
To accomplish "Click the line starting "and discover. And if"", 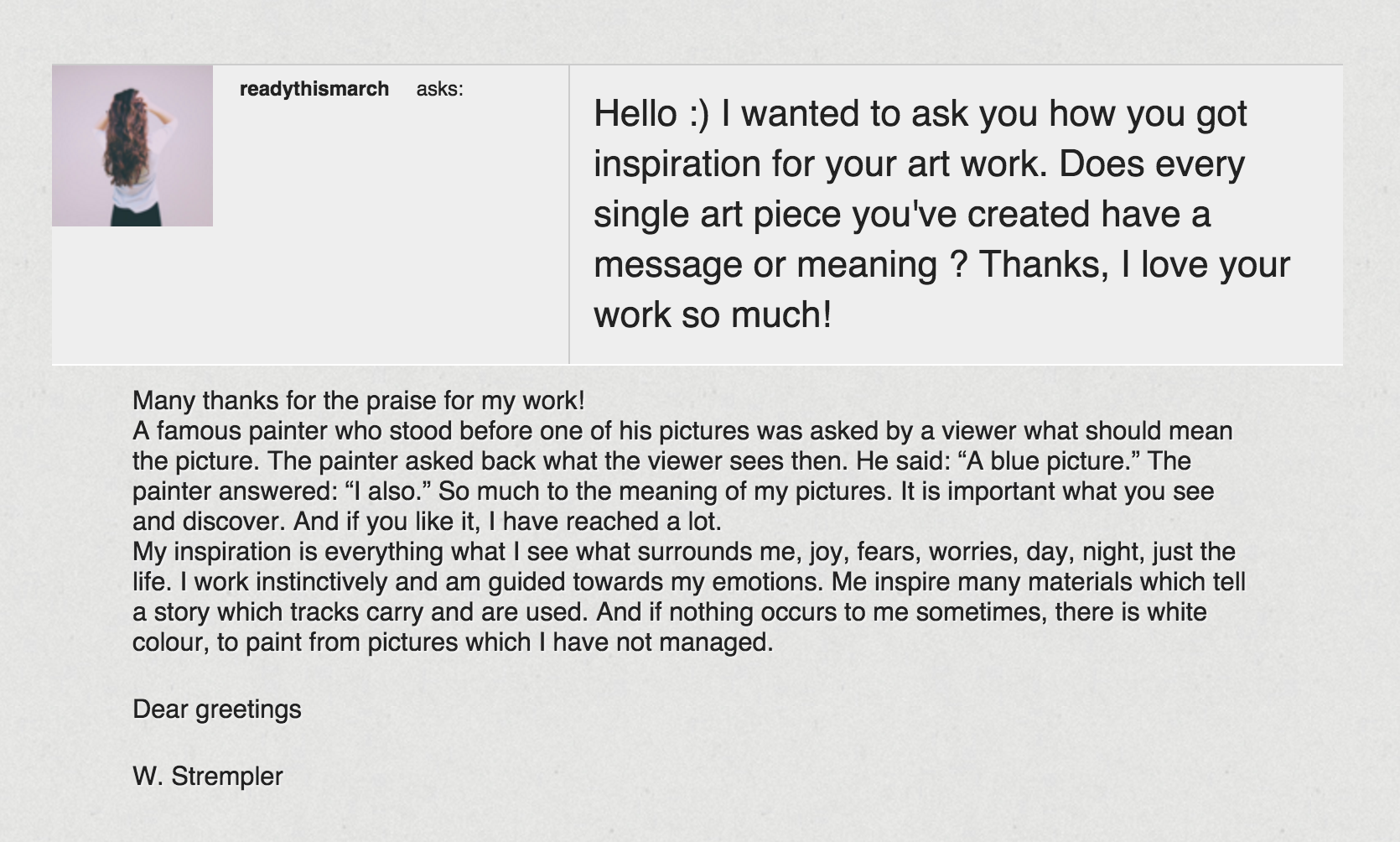I will tap(427, 522).
